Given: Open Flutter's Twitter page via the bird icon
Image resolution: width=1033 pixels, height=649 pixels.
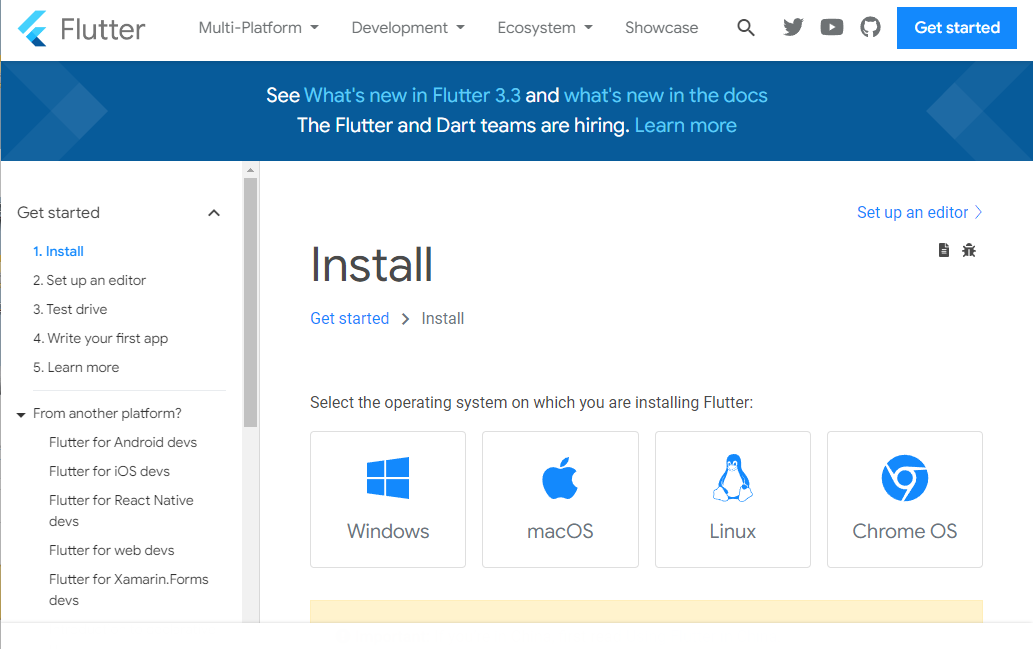Looking at the screenshot, I should [793, 28].
